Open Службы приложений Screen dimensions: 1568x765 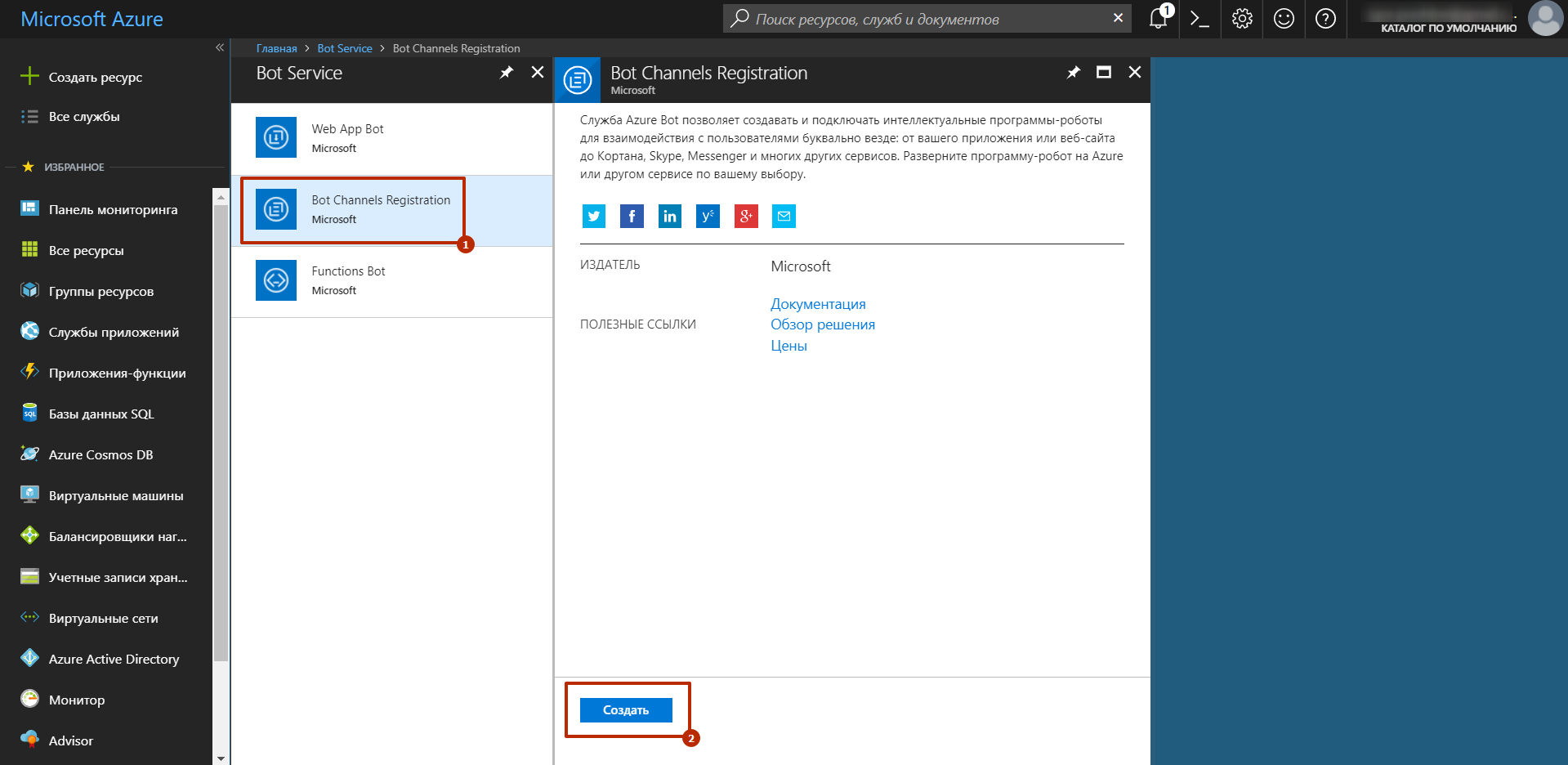point(114,332)
